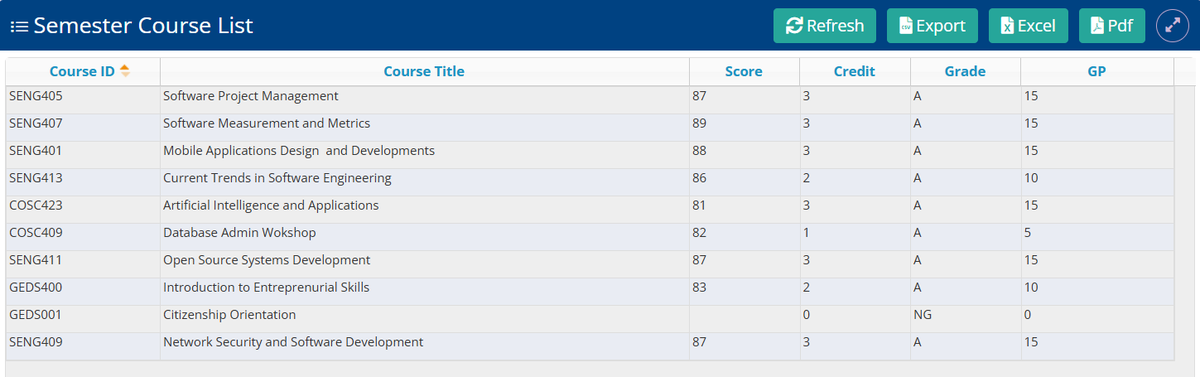Click Network Security and Software Development
This screenshot has height=377, width=1200.
coord(293,342)
